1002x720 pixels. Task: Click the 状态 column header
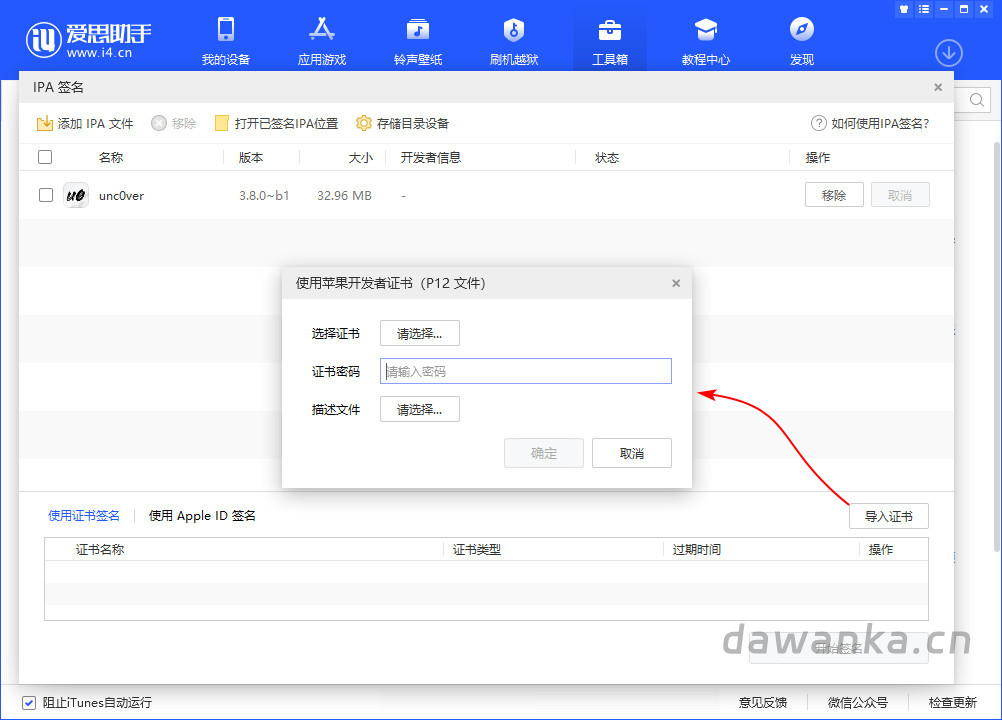[606, 157]
